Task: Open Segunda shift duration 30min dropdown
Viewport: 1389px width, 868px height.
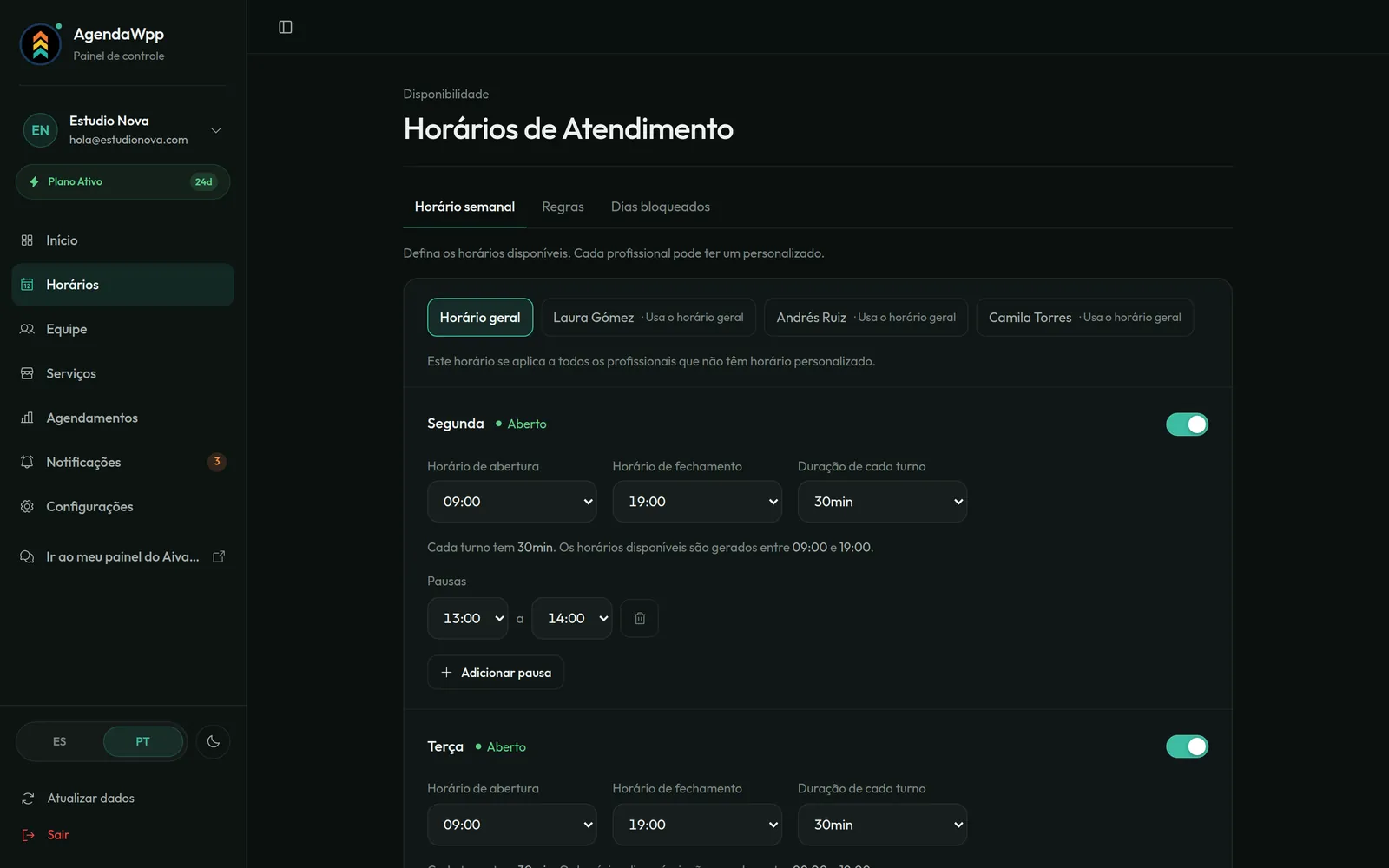Action: [x=882, y=502]
